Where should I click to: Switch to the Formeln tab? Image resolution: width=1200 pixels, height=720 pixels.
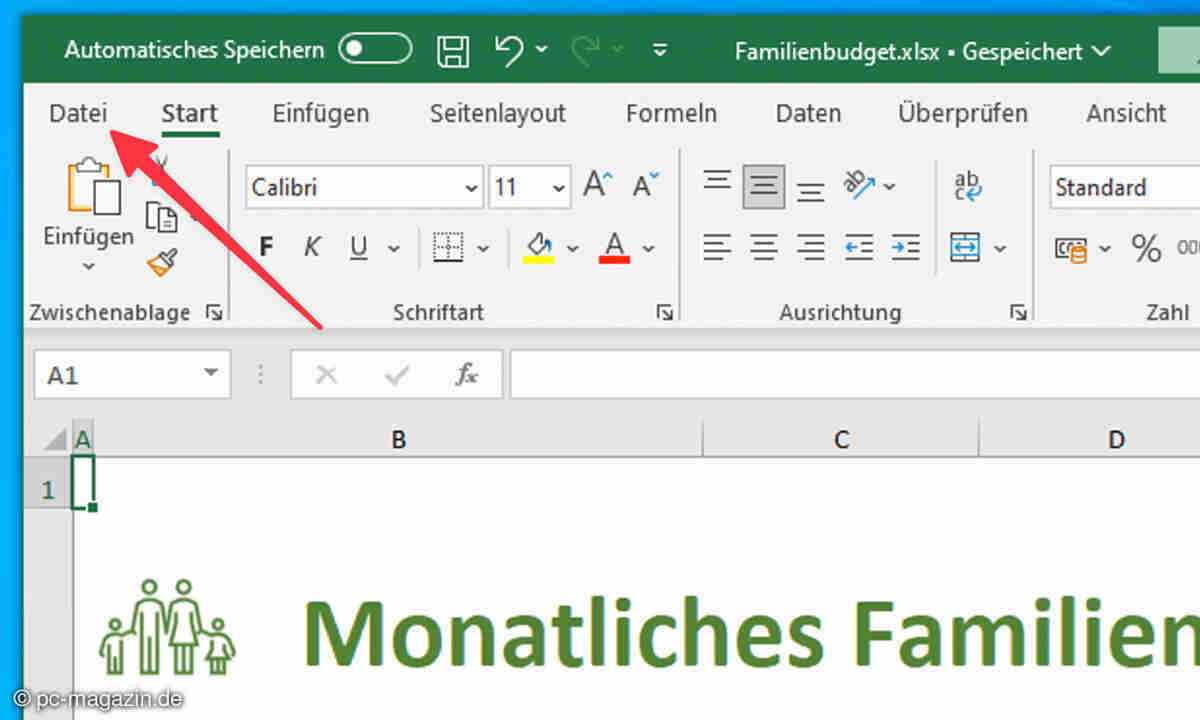click(671, 113)
